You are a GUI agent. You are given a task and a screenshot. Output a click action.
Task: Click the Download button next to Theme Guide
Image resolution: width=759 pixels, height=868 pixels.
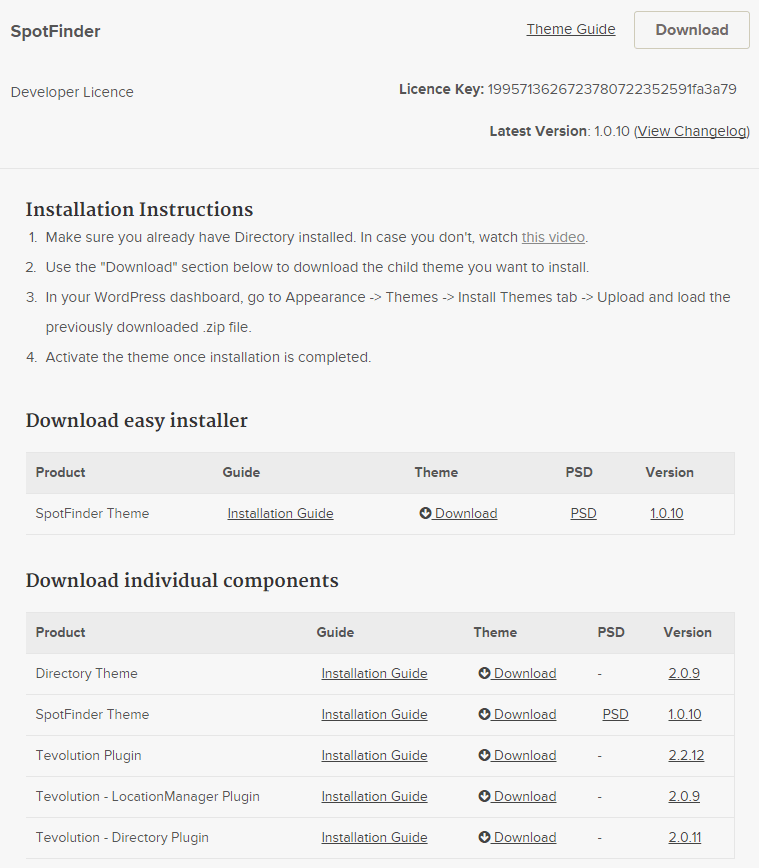click(x=691, y=30)
